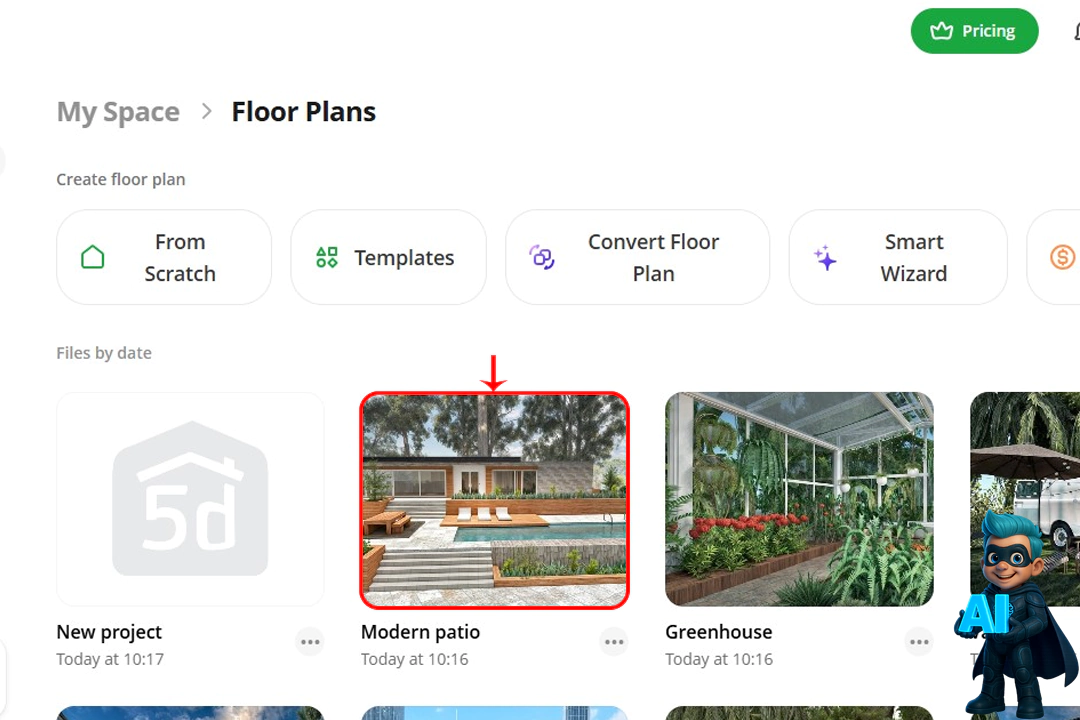Open the Modern patio project thumbnail

point(494,499)
